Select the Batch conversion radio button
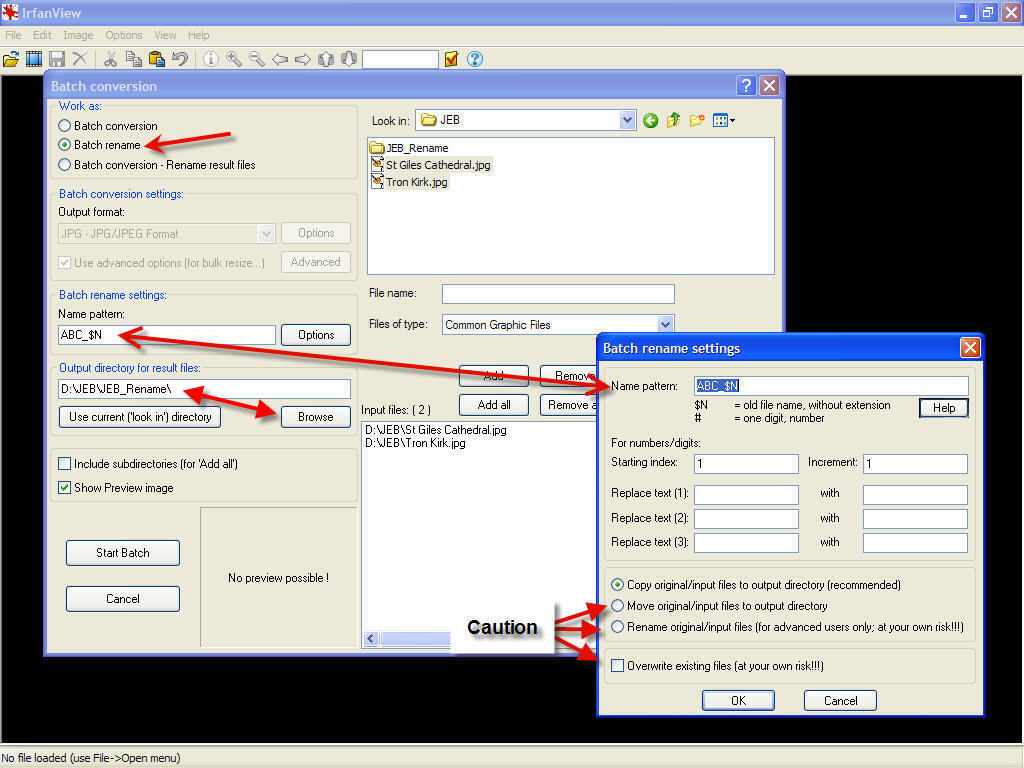This screenshot has width=1024, height=768. (65, 126)
